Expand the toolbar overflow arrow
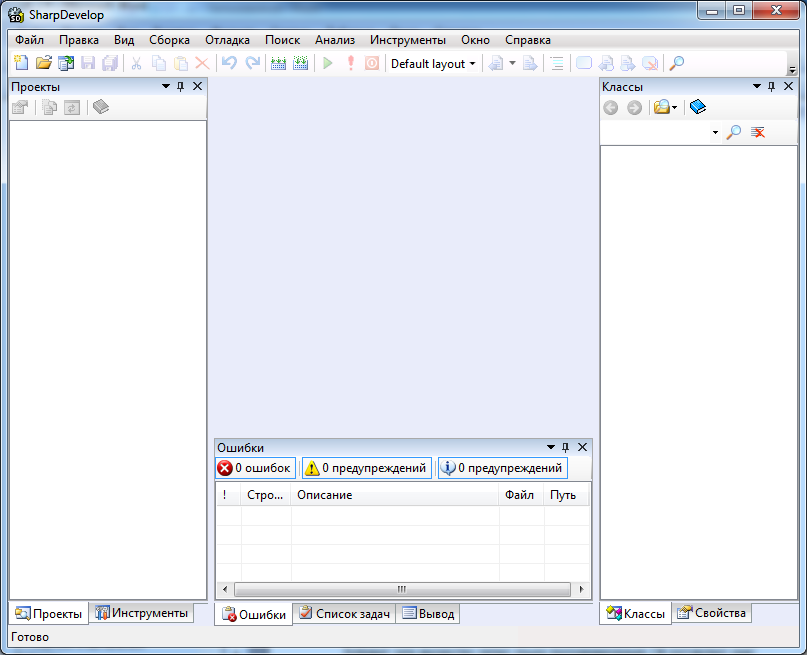807x655 pixels. click(792, 68)
